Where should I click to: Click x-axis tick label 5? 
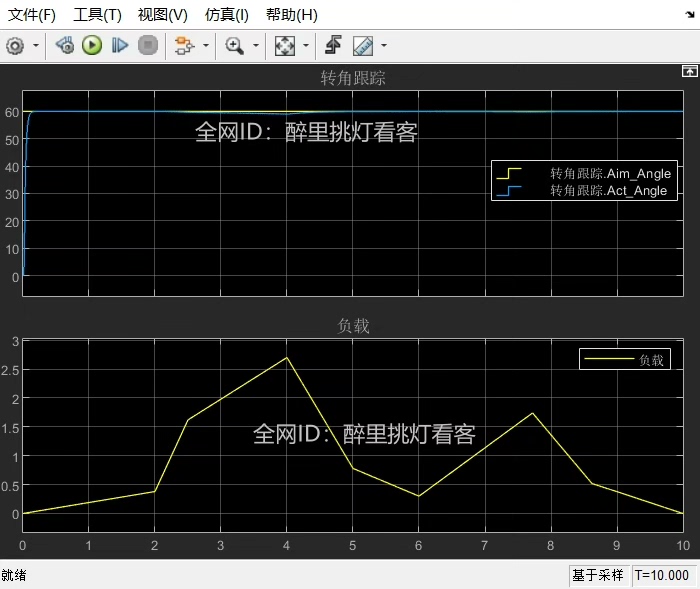(352, 546)
